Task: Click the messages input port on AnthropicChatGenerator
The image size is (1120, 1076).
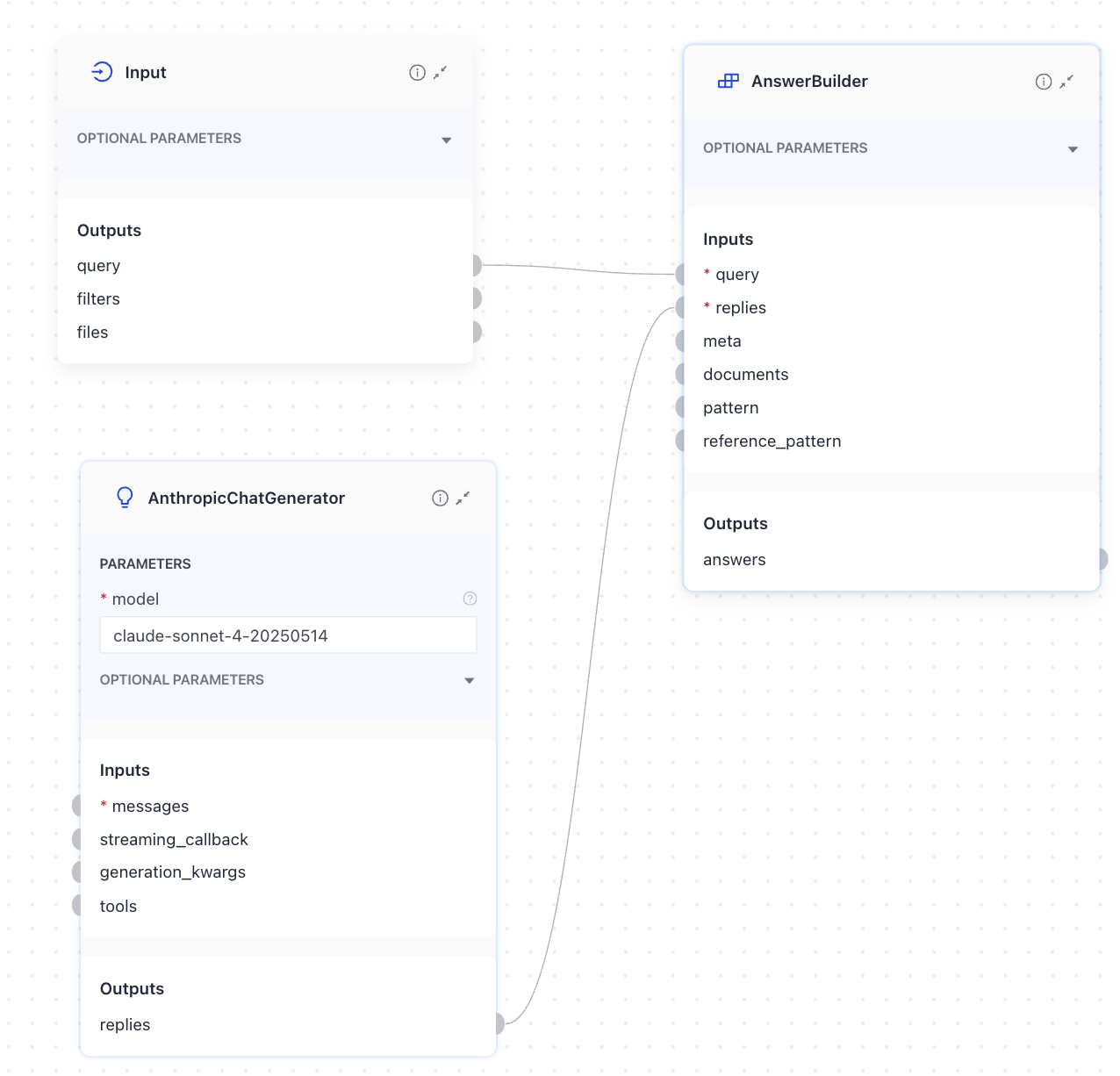Action: click(78, 805)
